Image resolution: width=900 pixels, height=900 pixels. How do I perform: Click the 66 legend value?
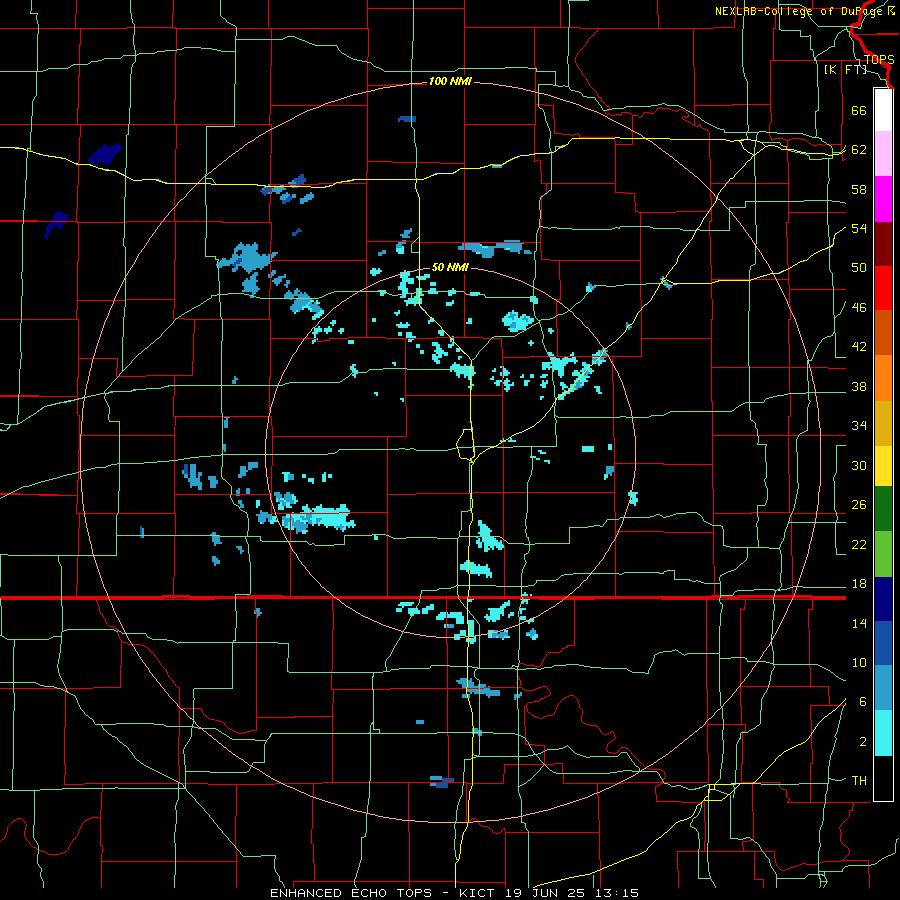859,110
